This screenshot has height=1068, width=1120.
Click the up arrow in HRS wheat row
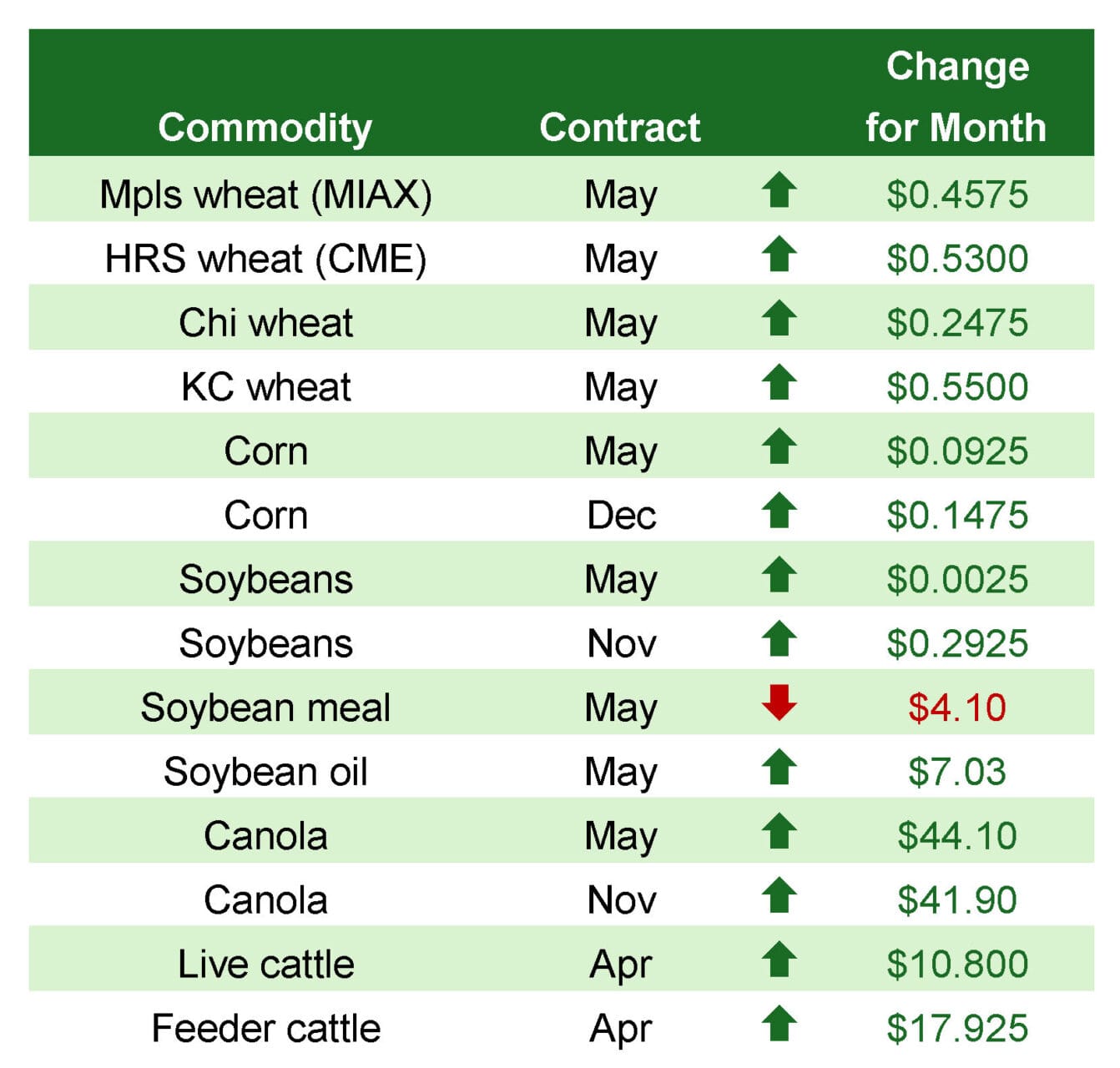pos(779,254)
